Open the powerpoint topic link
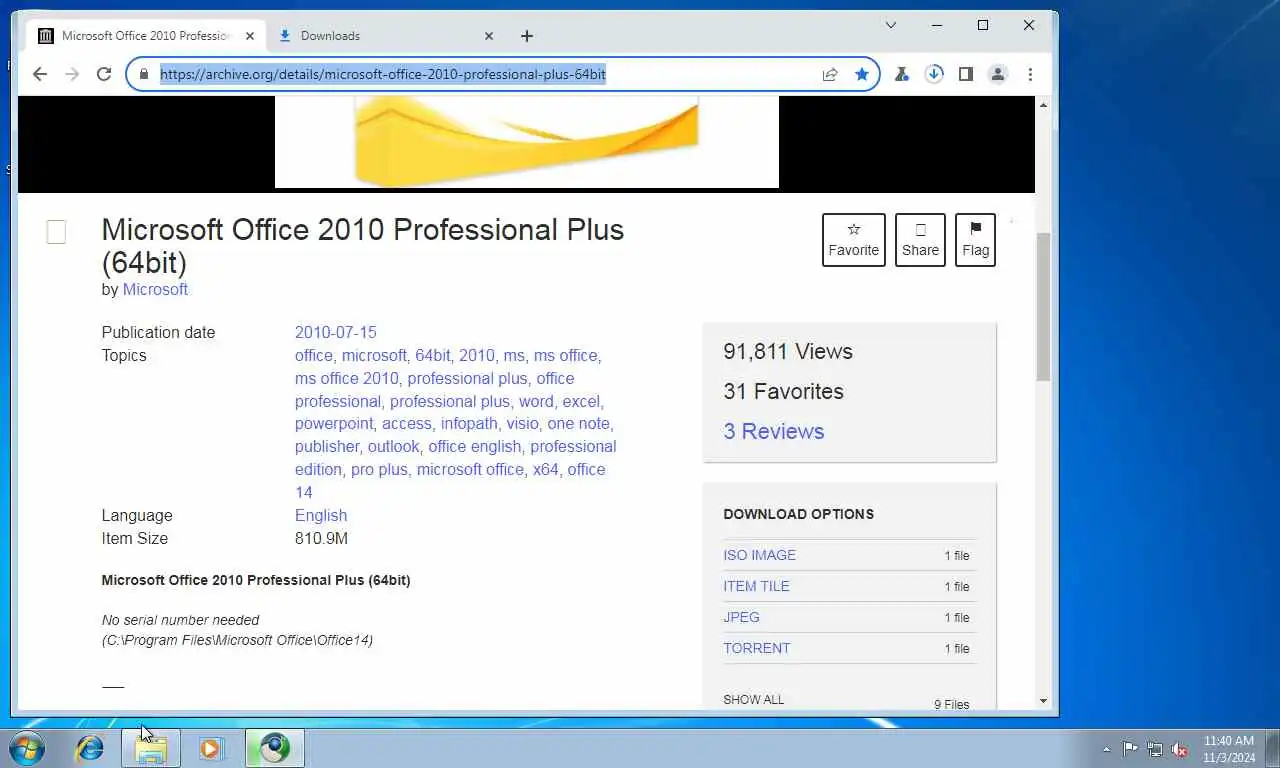Image resolution: width=1280 pixels, height=768 pixels. click(335, 423)
